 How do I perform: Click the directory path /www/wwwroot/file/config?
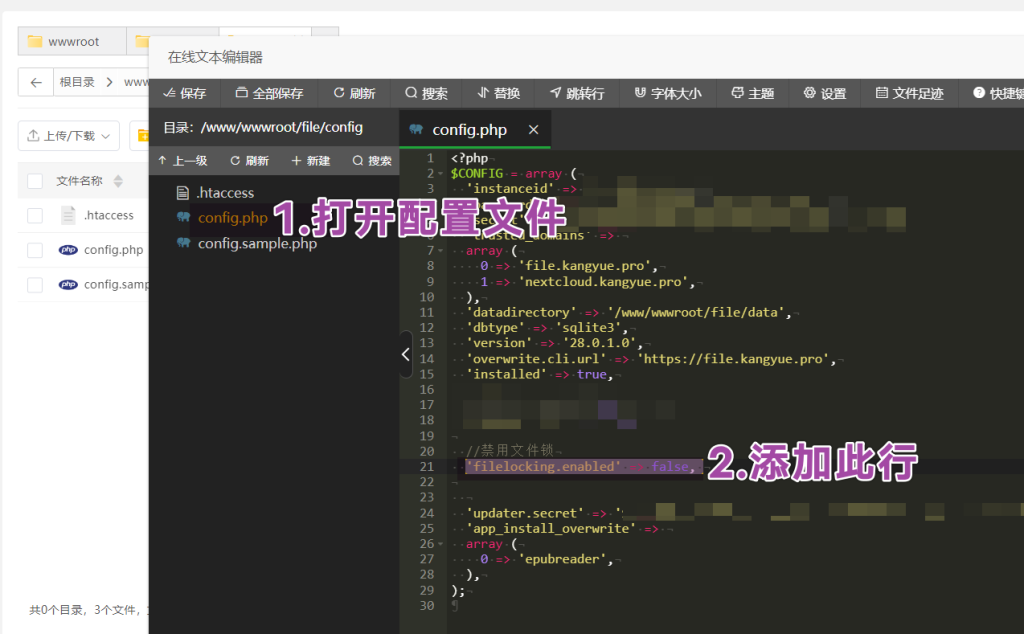click(281, 127)
